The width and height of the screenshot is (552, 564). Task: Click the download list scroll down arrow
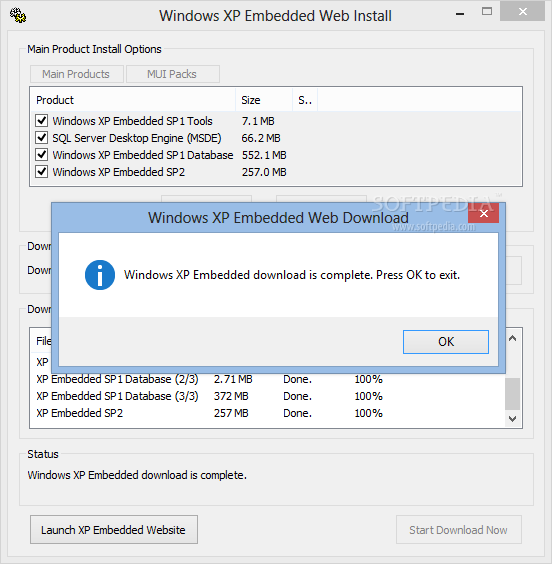(512, 419)
